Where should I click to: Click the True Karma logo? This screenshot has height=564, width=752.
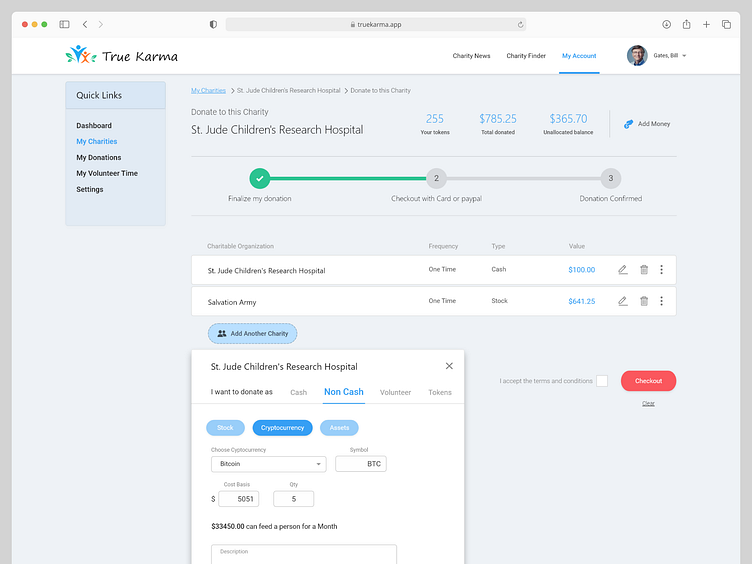(x=121, y=56)
